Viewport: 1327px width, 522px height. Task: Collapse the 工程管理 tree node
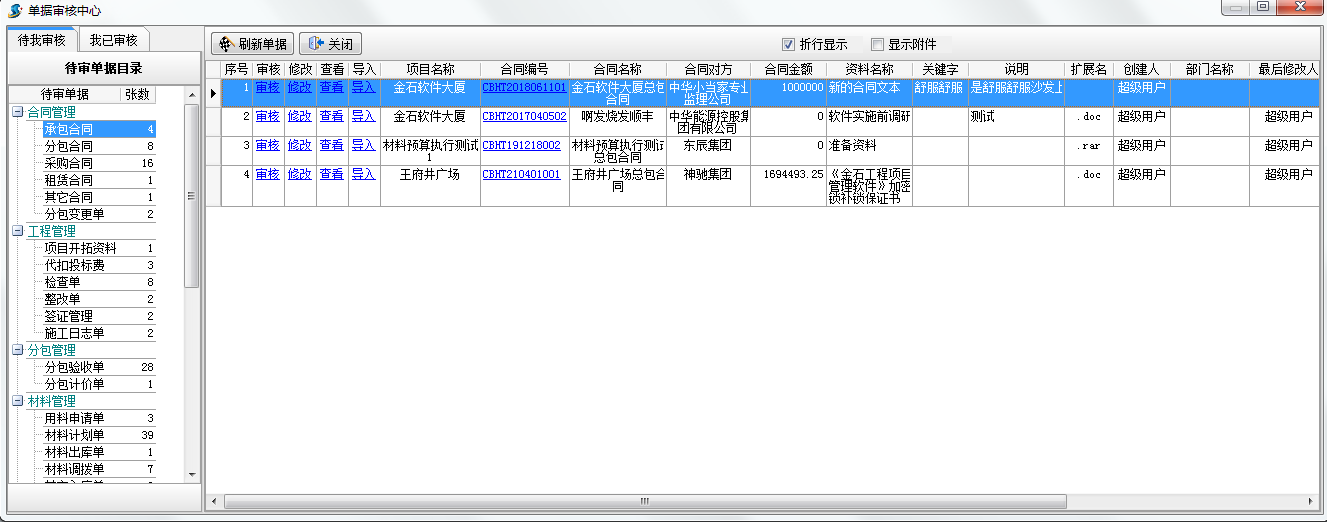point(18,231)
